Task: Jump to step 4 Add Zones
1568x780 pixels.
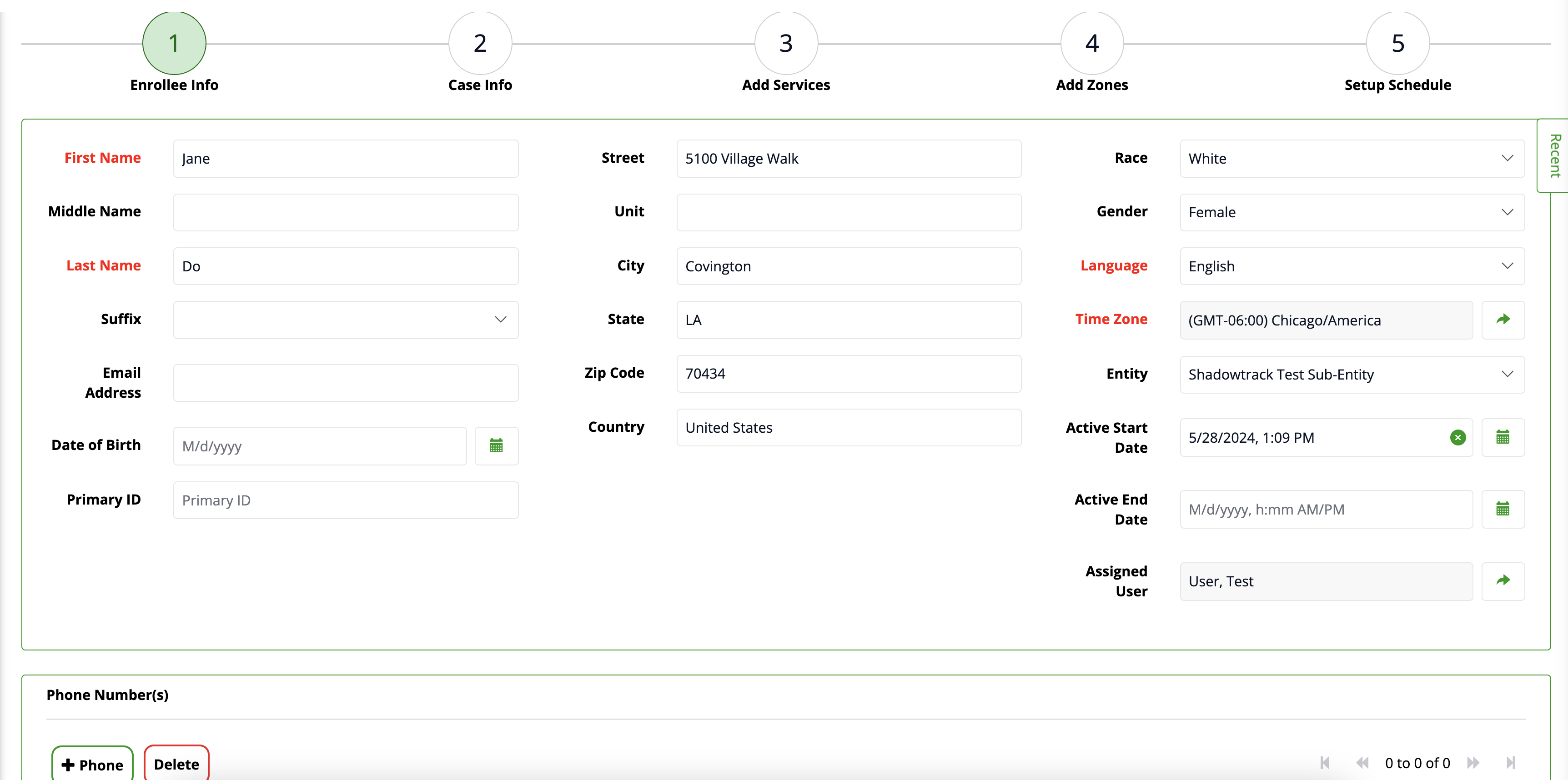Action: coord(1091,44)
